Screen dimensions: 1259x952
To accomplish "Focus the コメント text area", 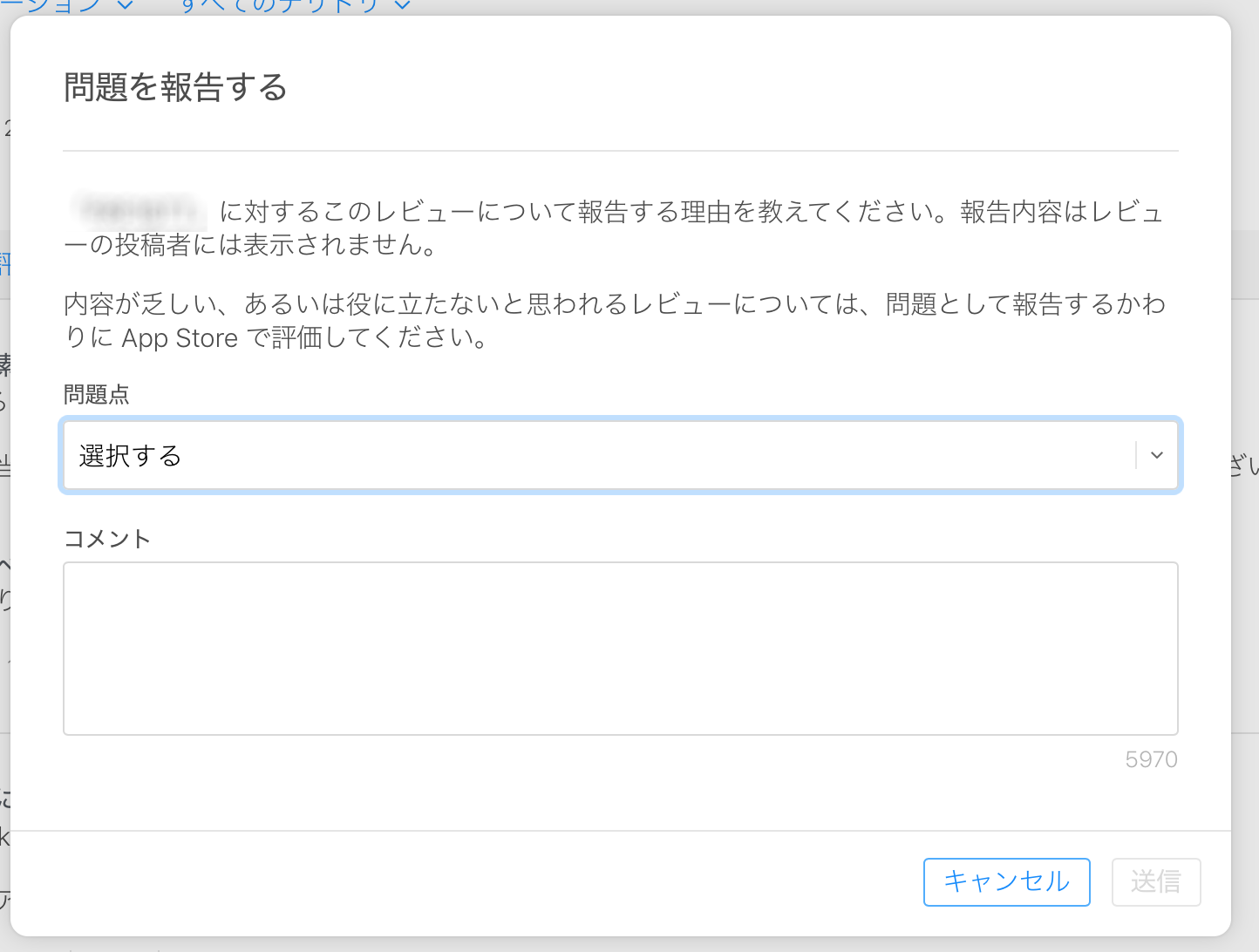I will tap(620, 648).
